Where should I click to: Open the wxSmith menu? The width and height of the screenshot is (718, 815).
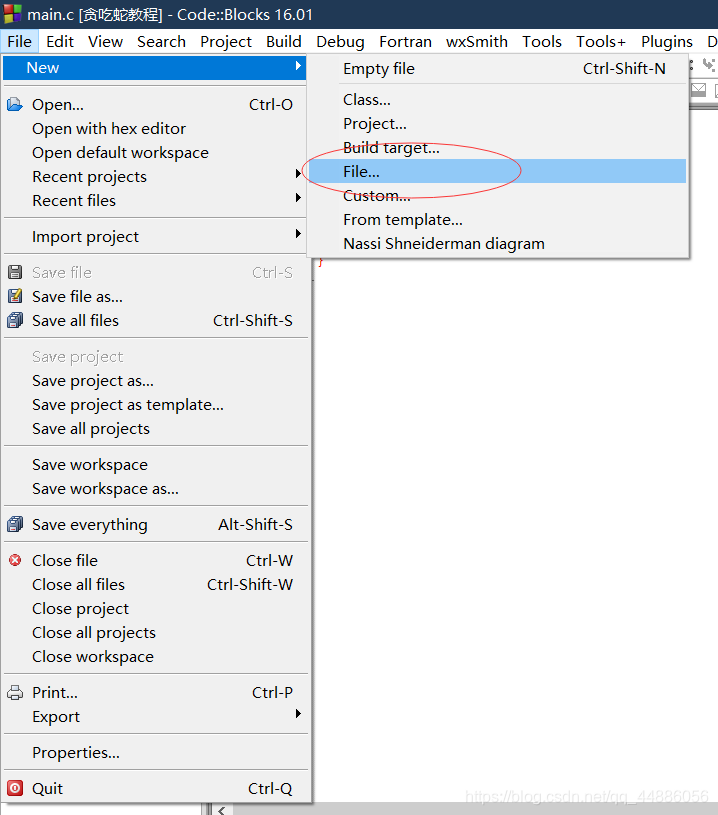[x=477, y=42]
